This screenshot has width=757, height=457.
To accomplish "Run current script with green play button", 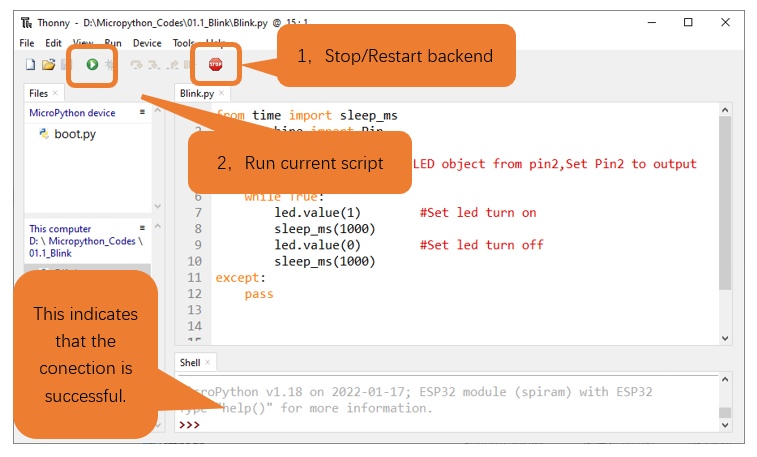I will click(x=92, y=64).
